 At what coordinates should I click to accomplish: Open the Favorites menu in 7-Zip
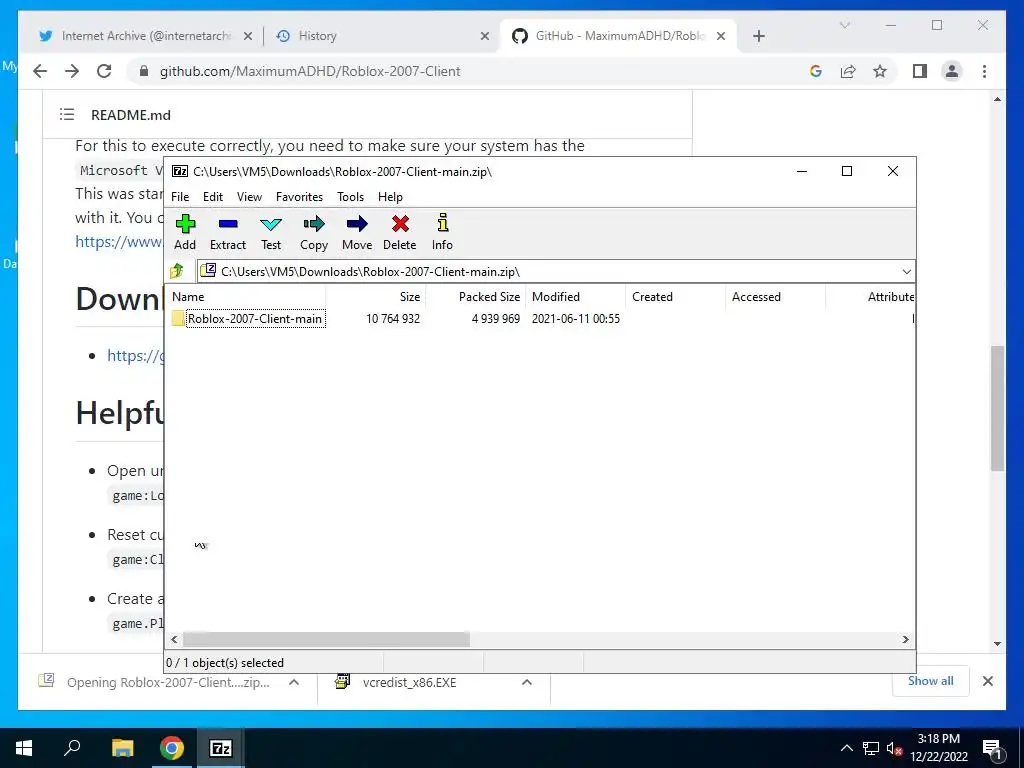tap(299, 197)
